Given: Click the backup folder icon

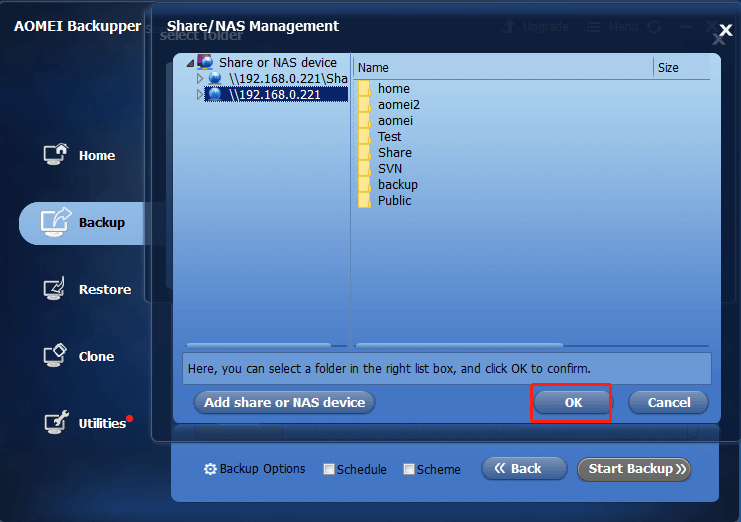Looking at the screenshot, I should 364,185.
